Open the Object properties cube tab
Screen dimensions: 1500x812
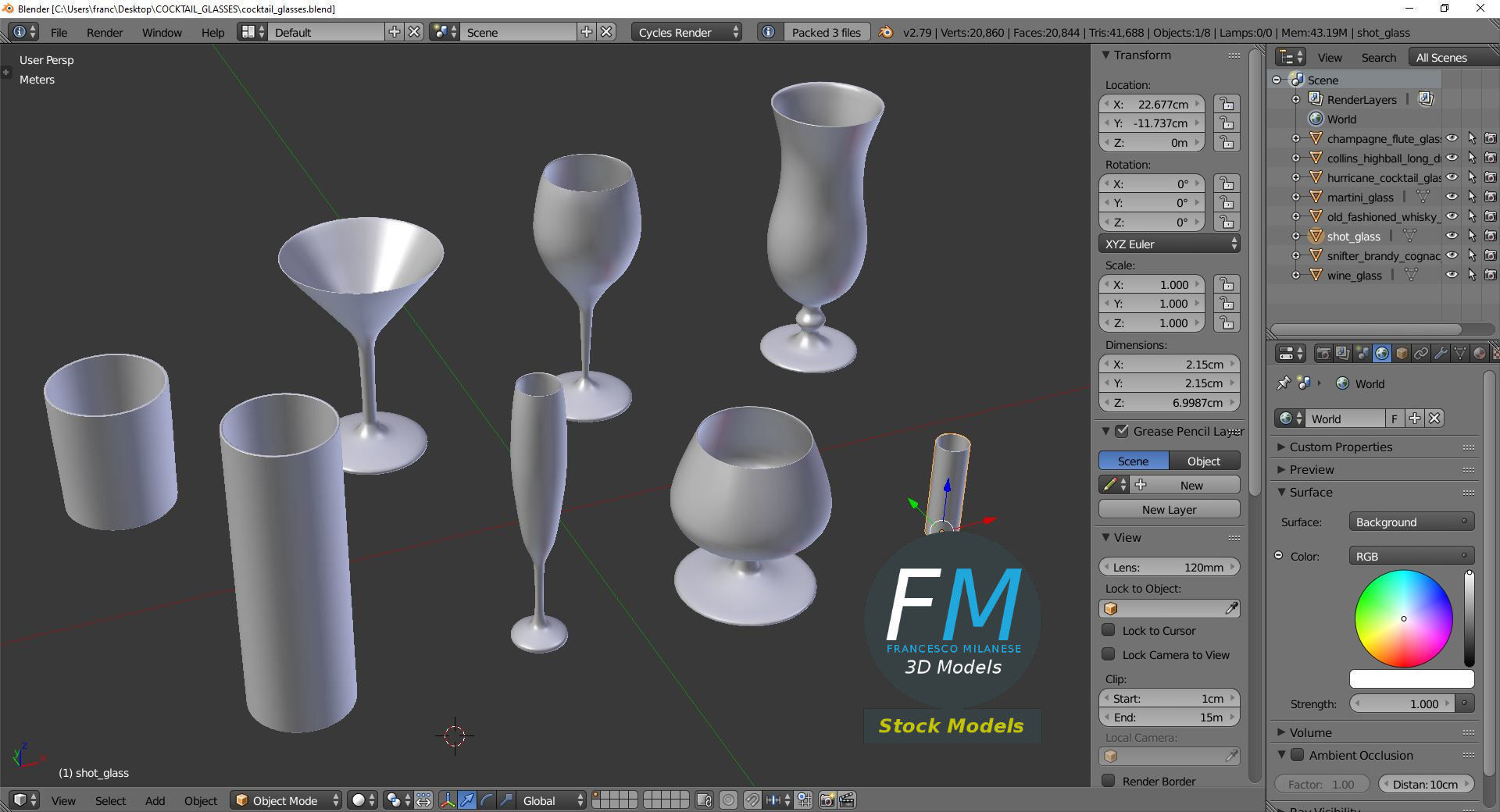(x=1402, y=354)
